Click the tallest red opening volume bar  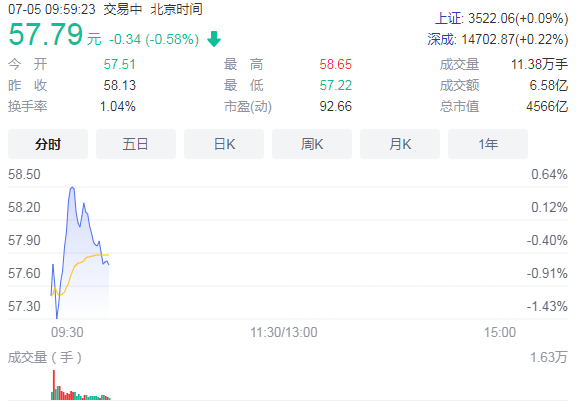click(54, 385)
